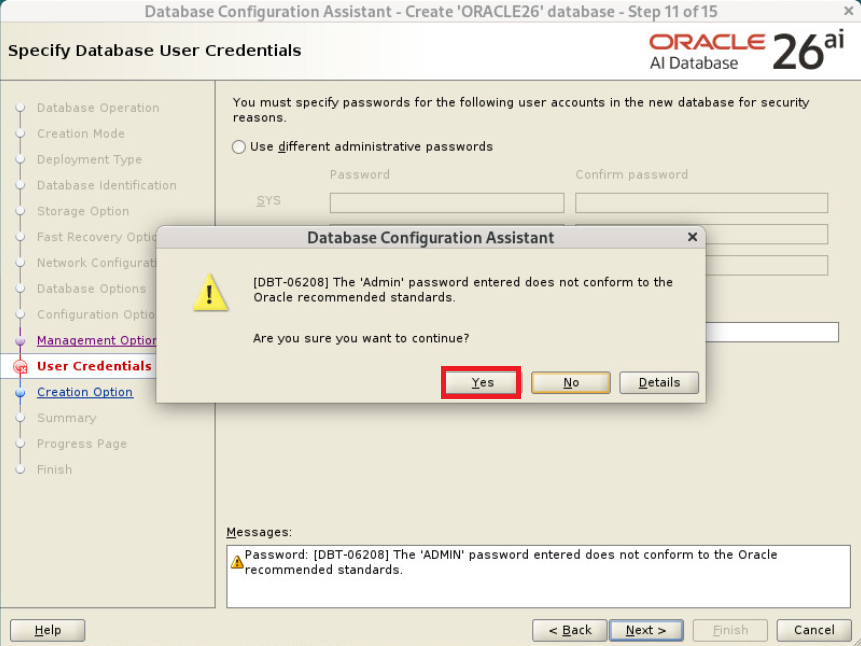Click the Storage Option step
The height and width of the screenshot is (646, 861).
pyautogui.click(x=83, y=211)
